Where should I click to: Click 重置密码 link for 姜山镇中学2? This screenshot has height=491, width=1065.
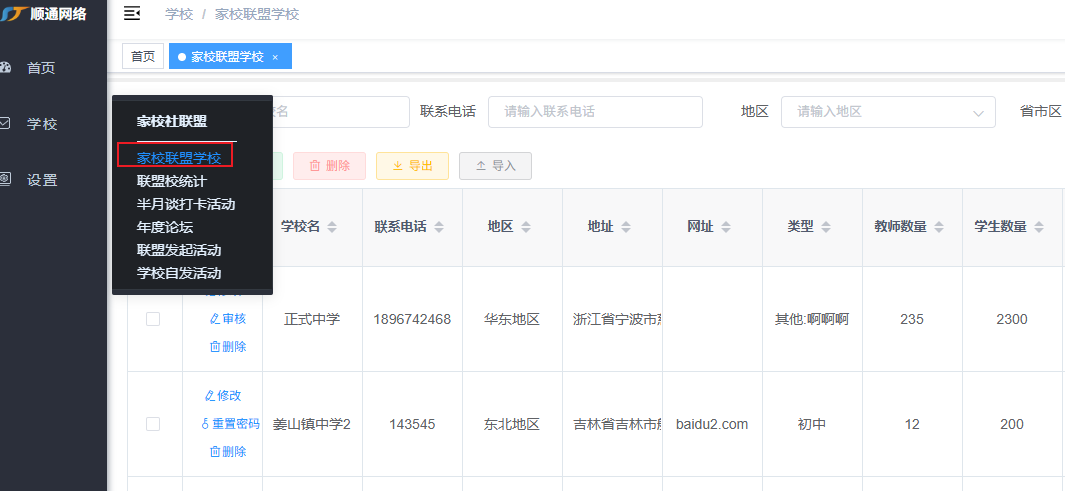pyautogui.click(x=230, y=424)
